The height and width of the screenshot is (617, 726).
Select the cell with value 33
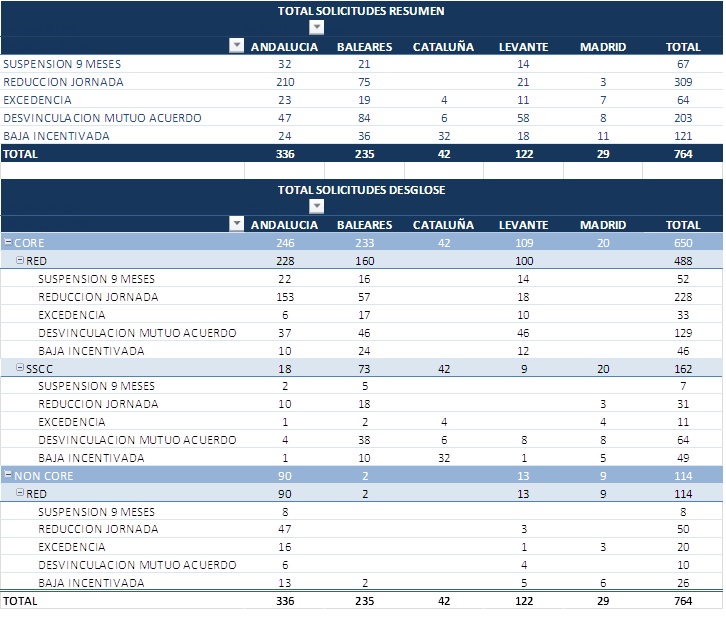[683, 315]
